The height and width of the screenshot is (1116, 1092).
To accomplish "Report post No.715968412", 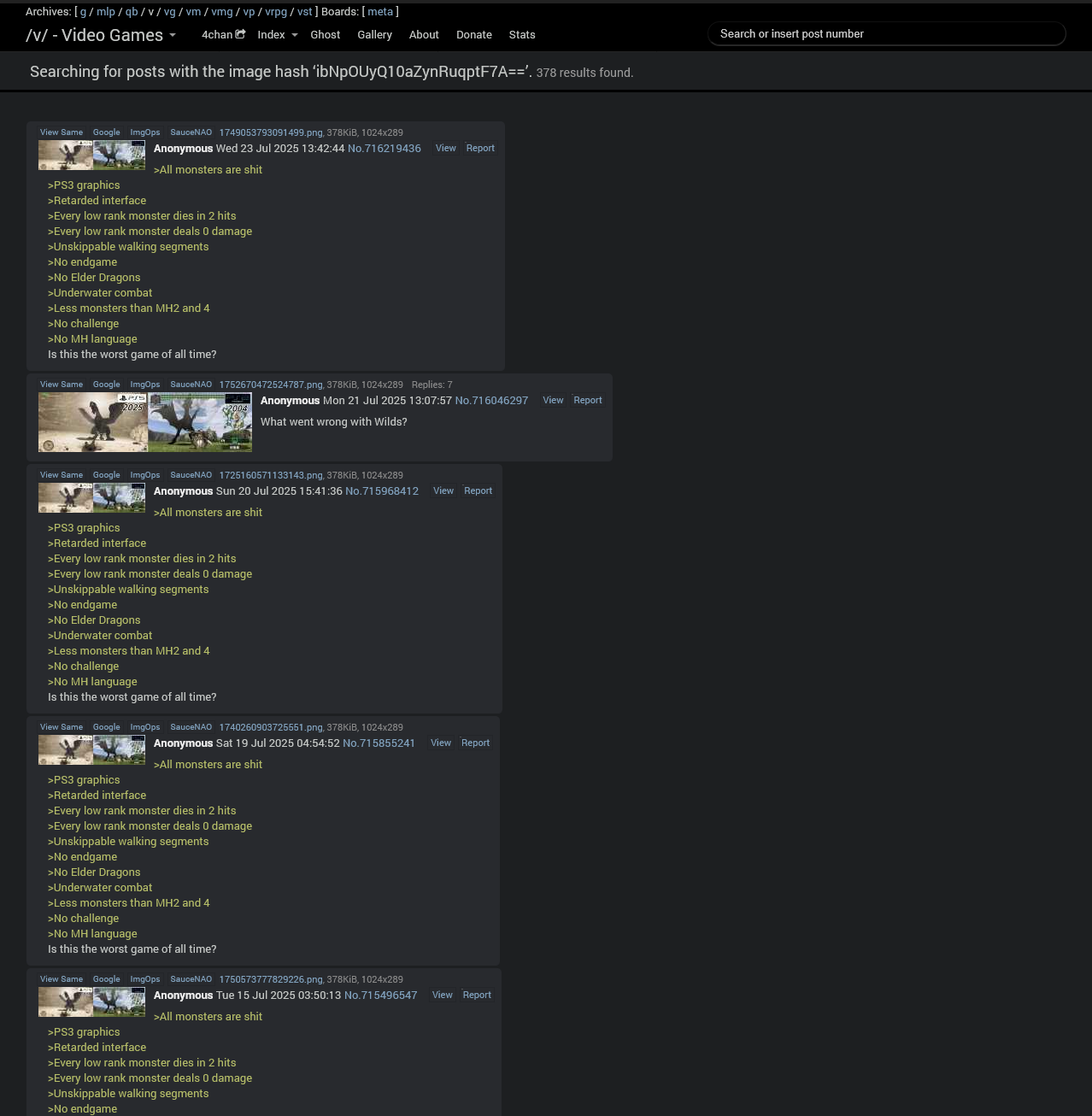I will coord(478,491).
